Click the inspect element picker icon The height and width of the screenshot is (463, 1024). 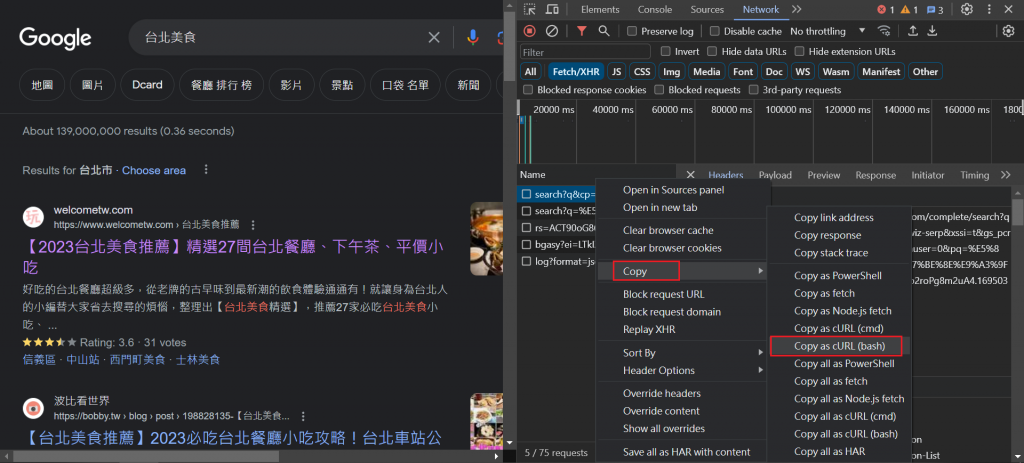click(530, 9)
